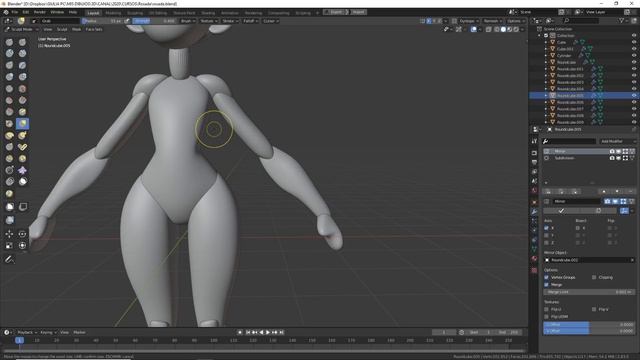Screen dimensions: 640x360
Task: Enable Mirror modifier Z axis checkbox
Action: (547, 243)
